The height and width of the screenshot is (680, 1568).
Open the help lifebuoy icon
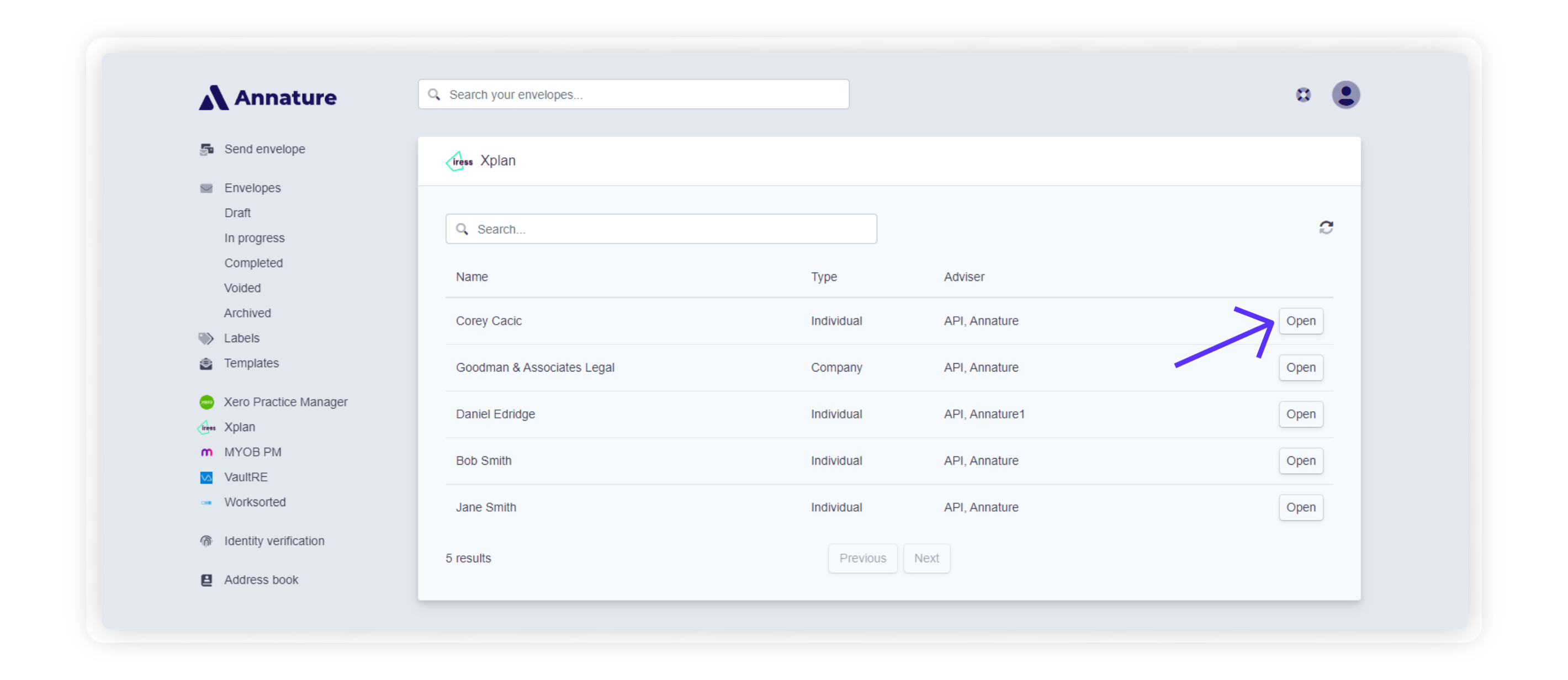tap(1302, 94)
